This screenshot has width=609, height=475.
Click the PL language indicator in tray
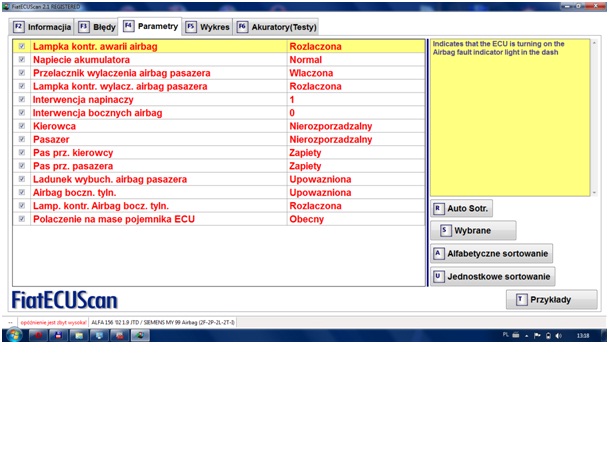tap(505, 335)
